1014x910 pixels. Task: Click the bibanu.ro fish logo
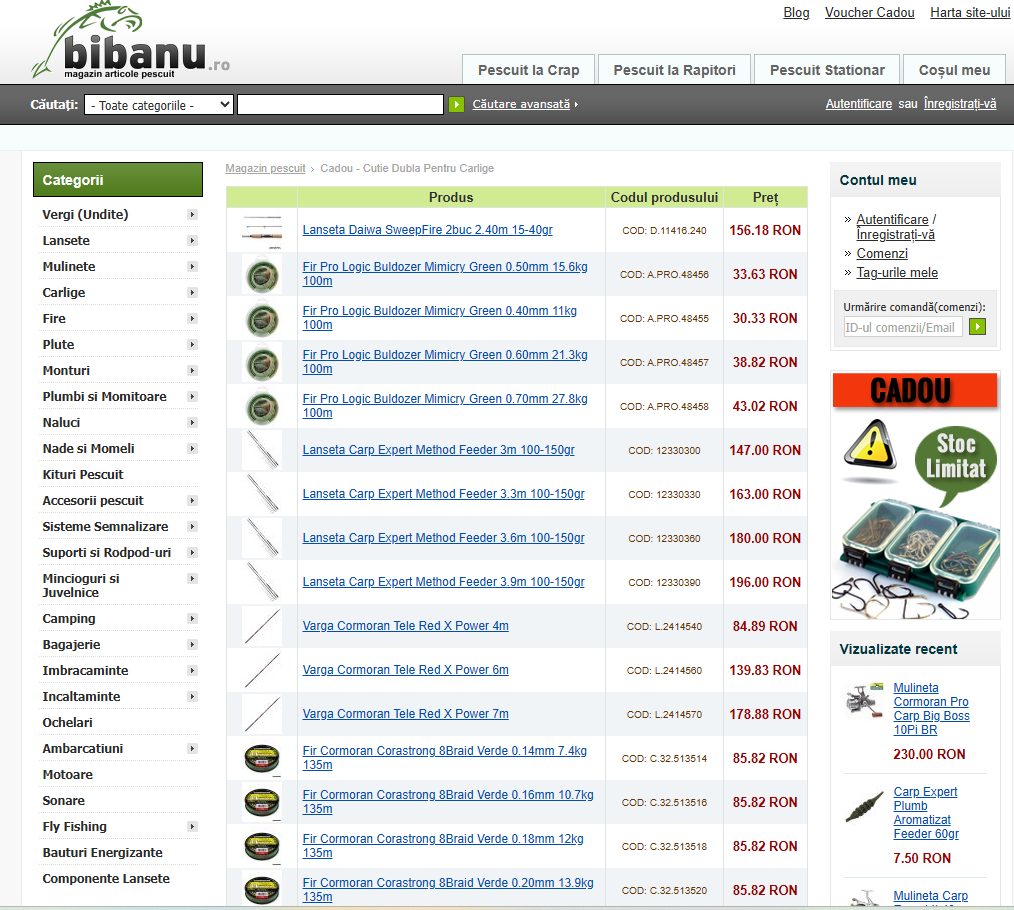[130, 40]
